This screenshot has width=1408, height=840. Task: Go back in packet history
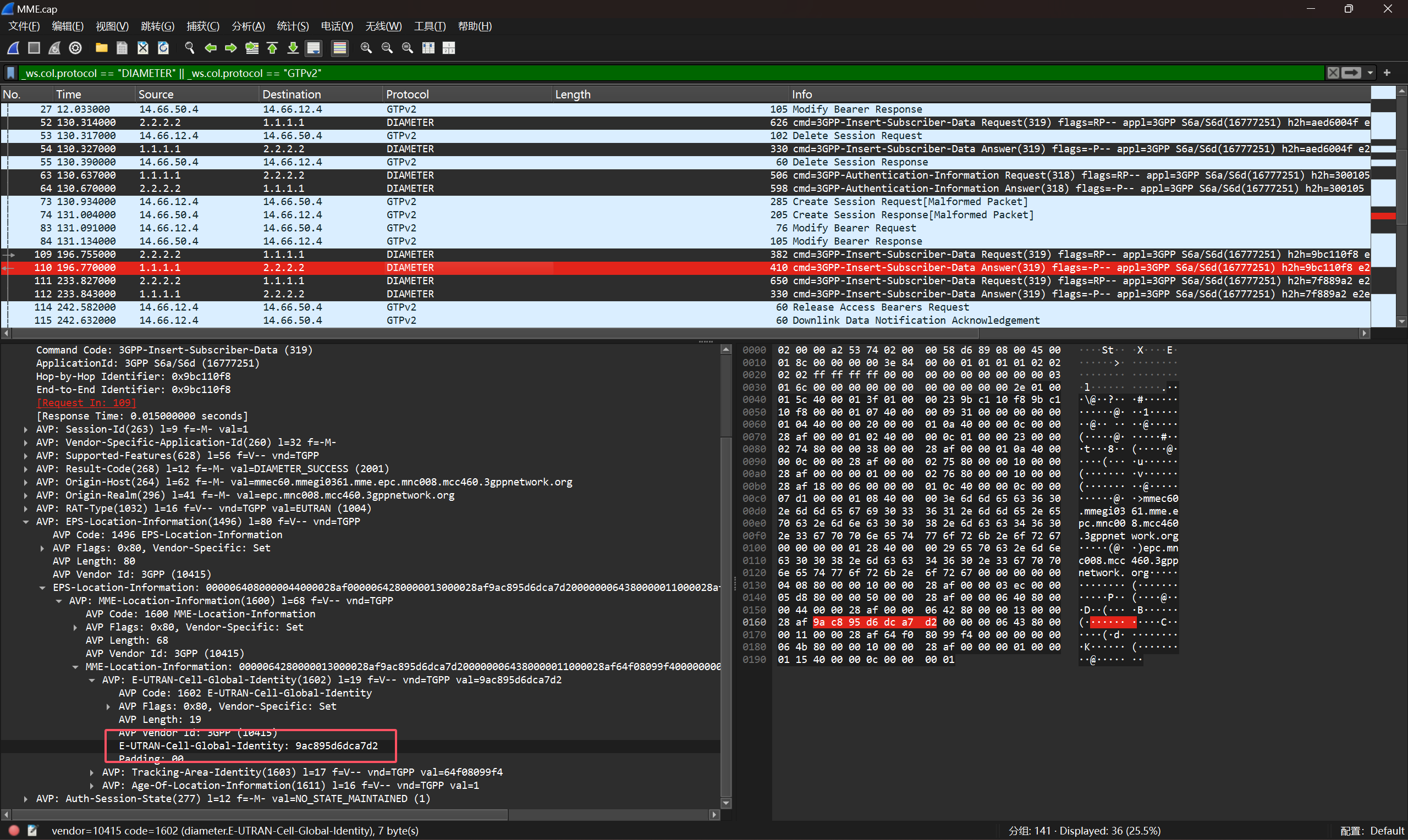coord(211,48)
